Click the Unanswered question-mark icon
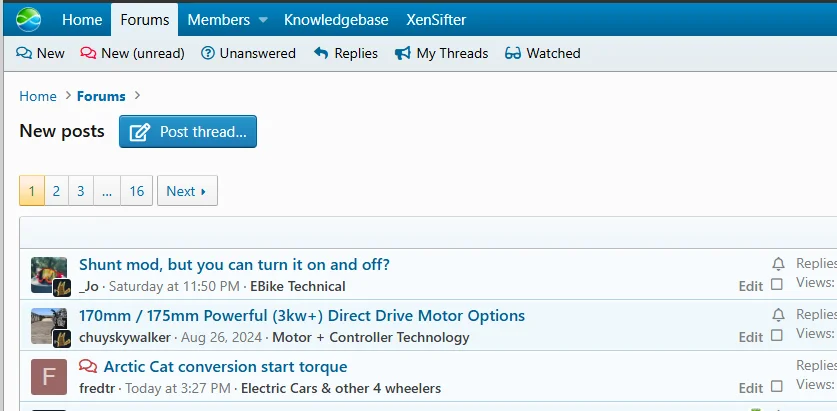 [208, 53]
